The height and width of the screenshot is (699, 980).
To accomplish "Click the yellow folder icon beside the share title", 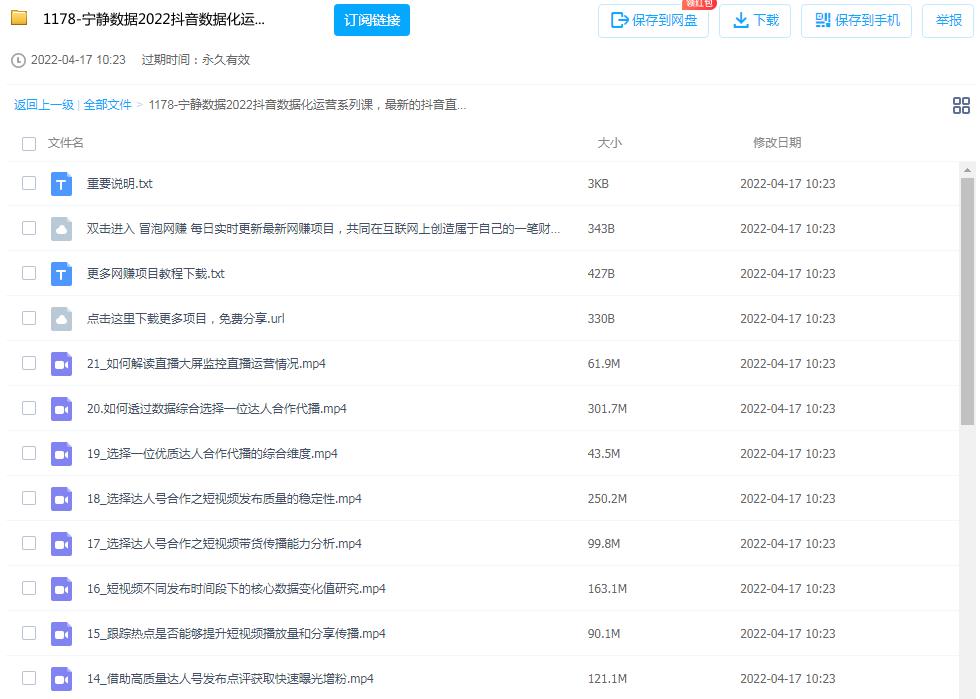I will tap(19, 18).
